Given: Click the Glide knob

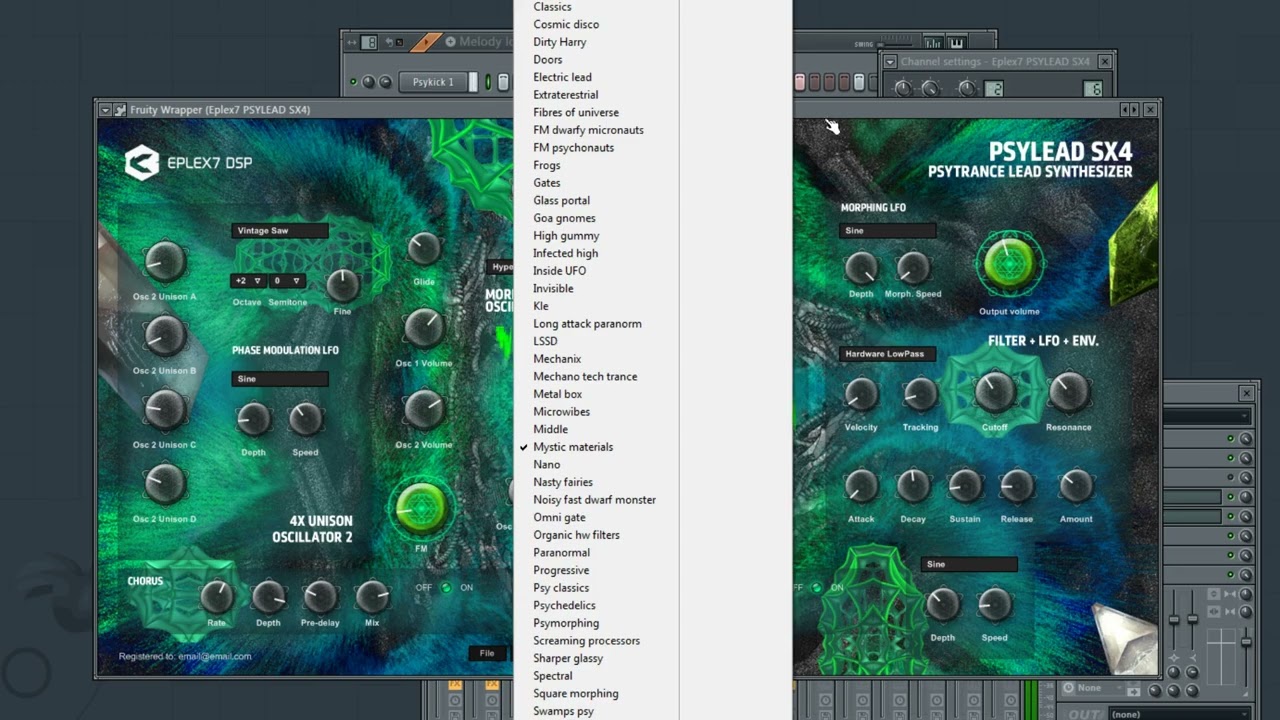Looking at the screenshot, I should (424, 249).
